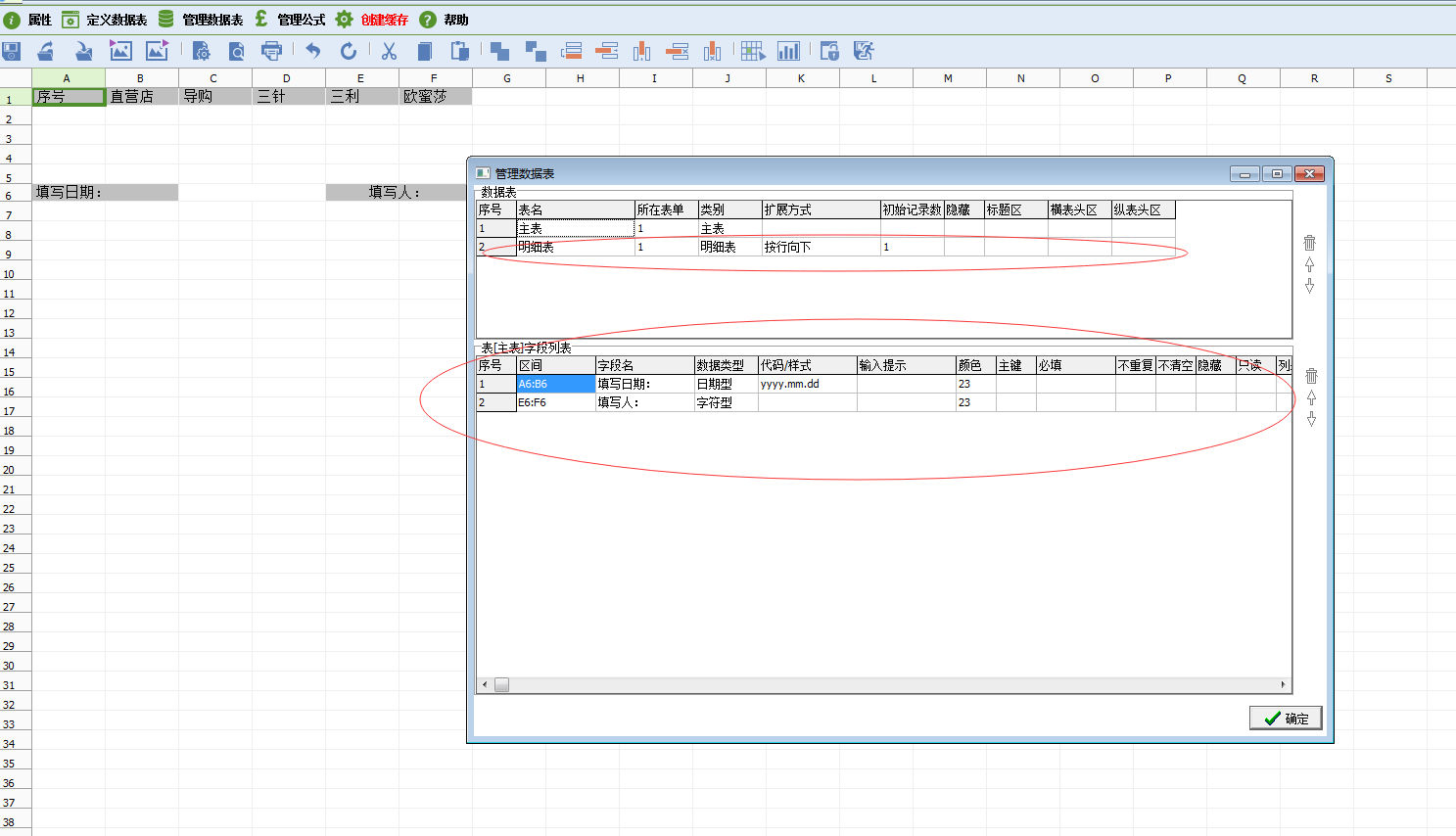
Task: Click the Redo circular arrow icon
Action: click(348, 51)
